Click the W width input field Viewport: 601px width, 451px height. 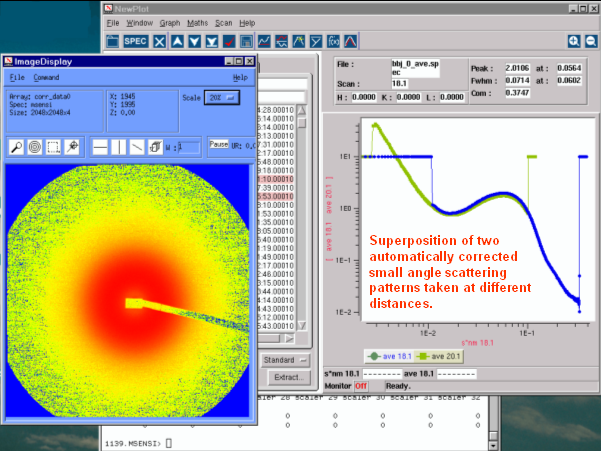[189, 147]
